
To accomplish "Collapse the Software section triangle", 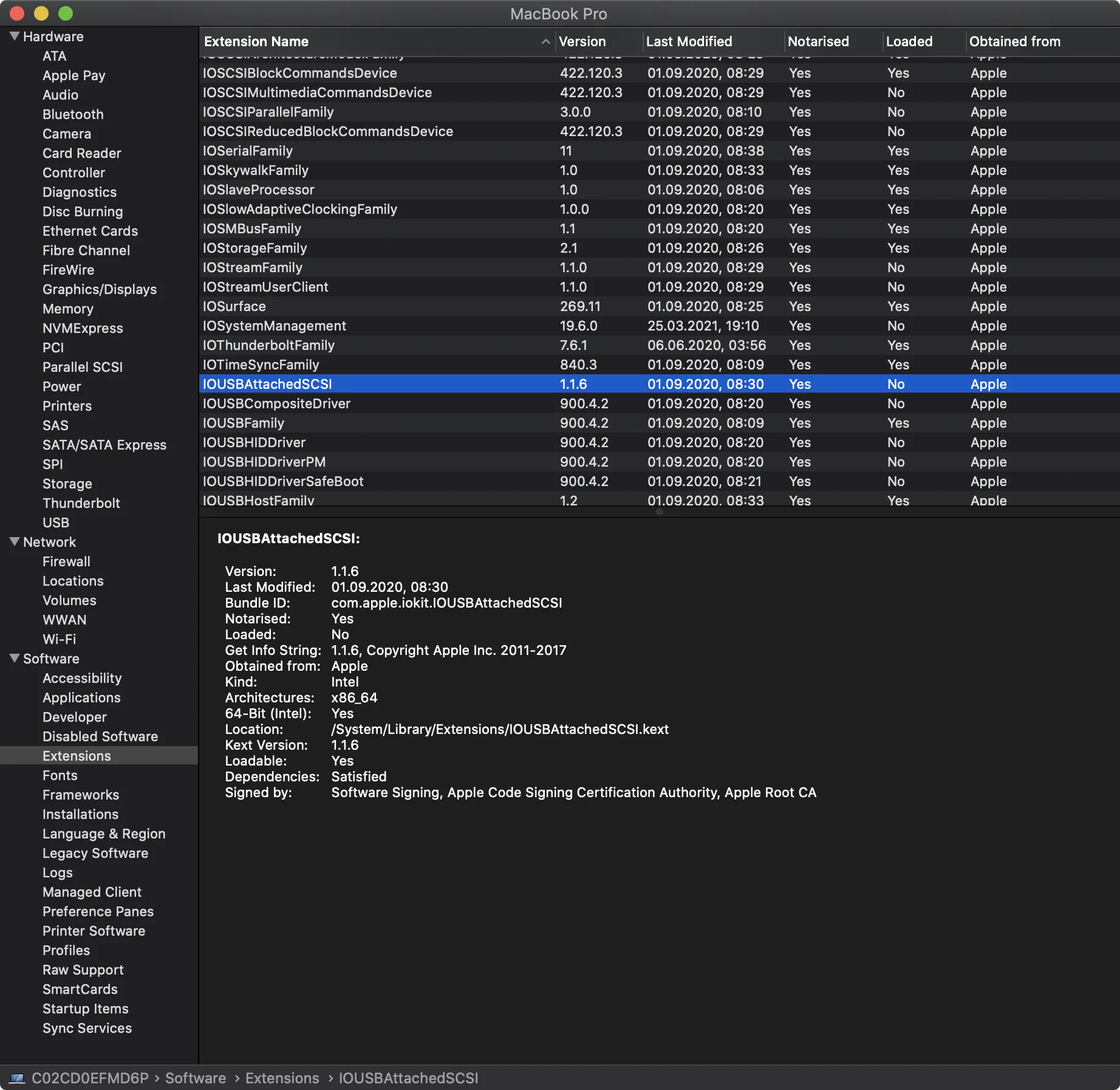I will tap(15, 659).
